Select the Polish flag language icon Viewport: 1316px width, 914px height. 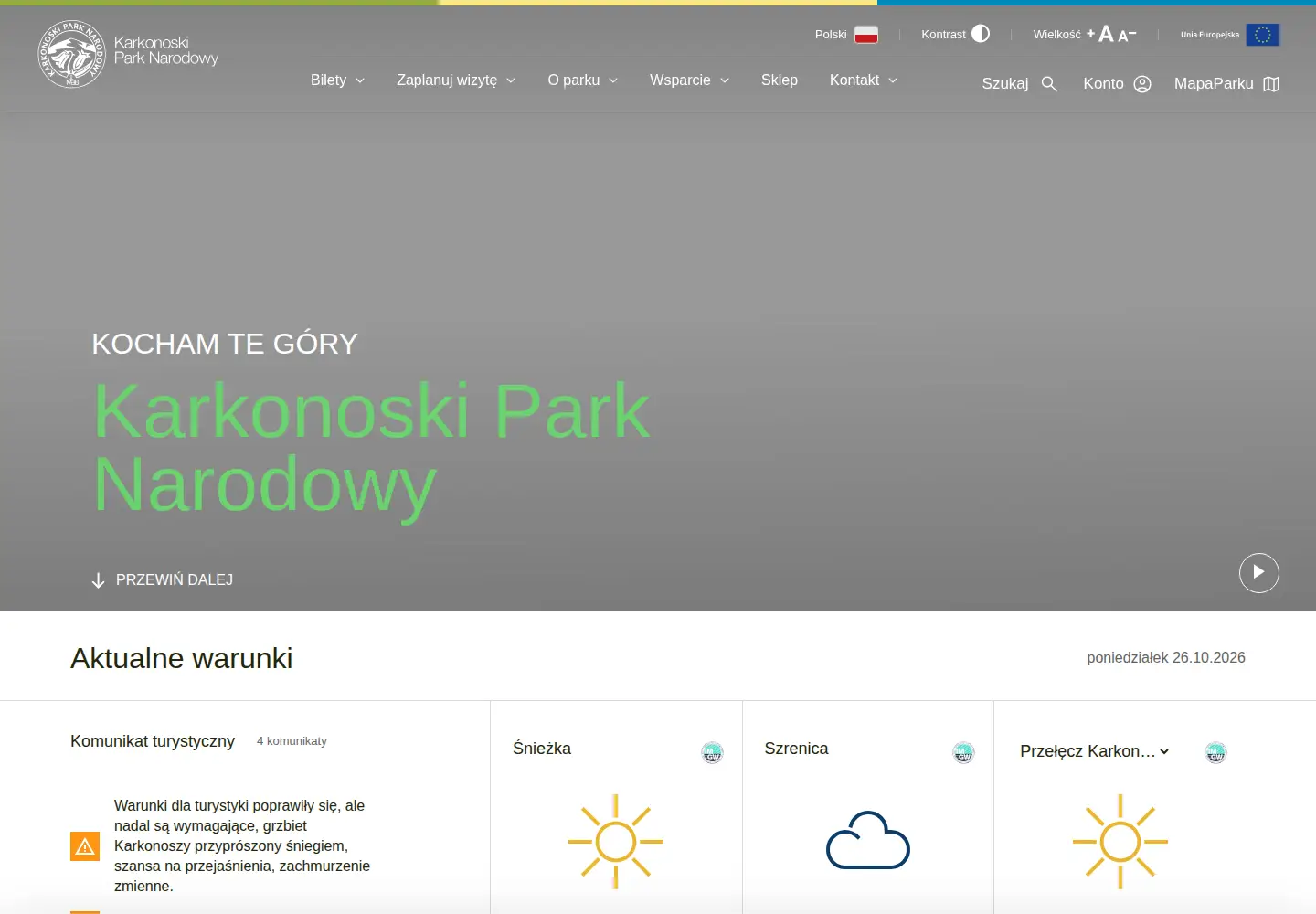click(866, 35)
